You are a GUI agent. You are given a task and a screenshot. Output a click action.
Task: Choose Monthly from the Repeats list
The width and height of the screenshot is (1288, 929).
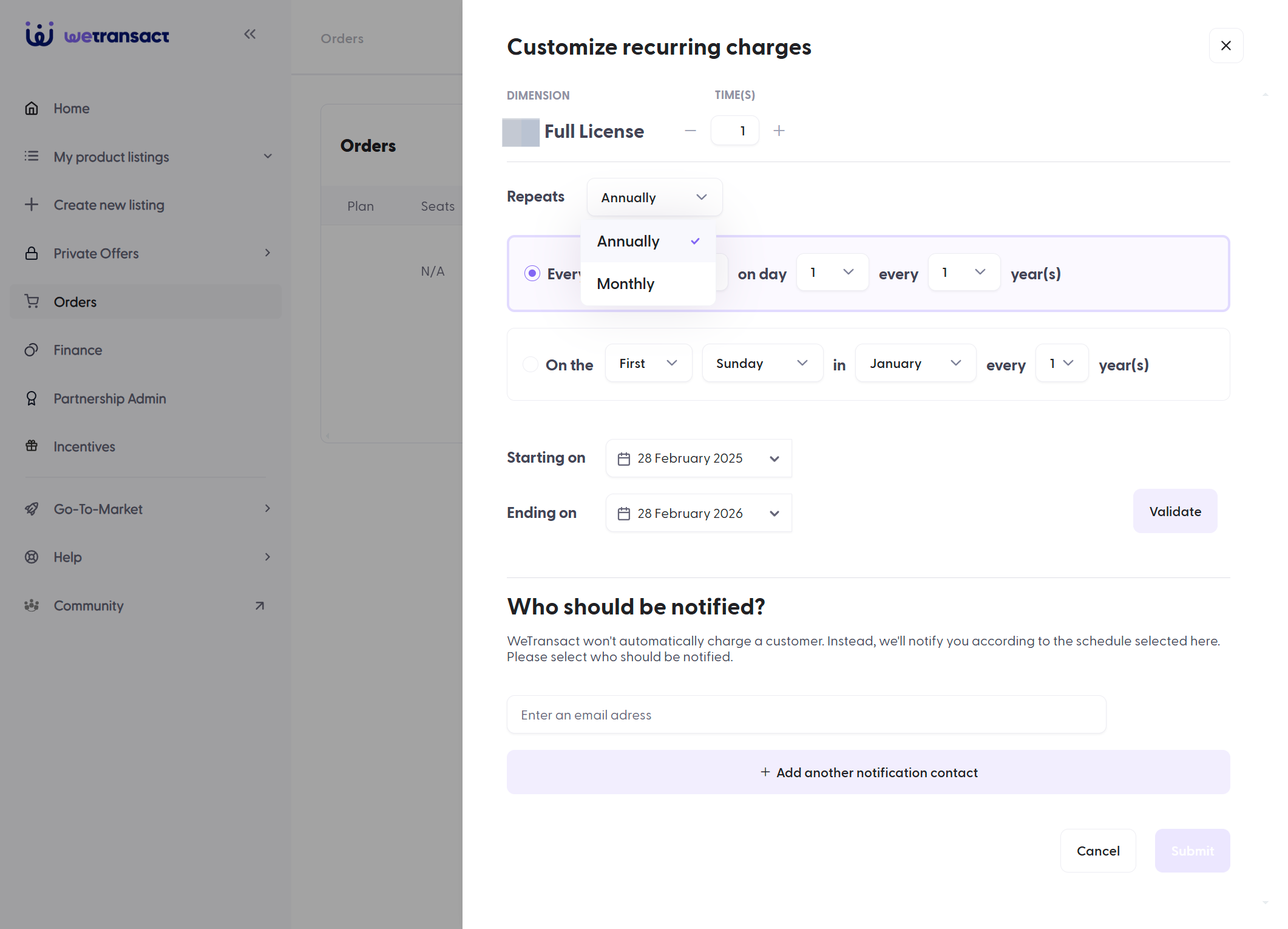648,284
